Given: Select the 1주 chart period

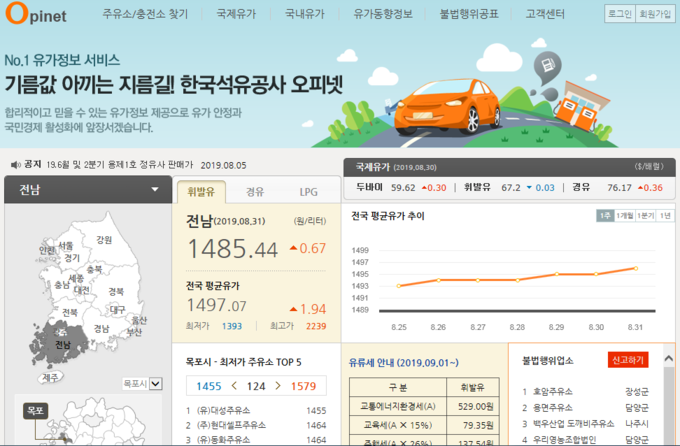Looking at the screenshot, I should click(x=605, y=216).
